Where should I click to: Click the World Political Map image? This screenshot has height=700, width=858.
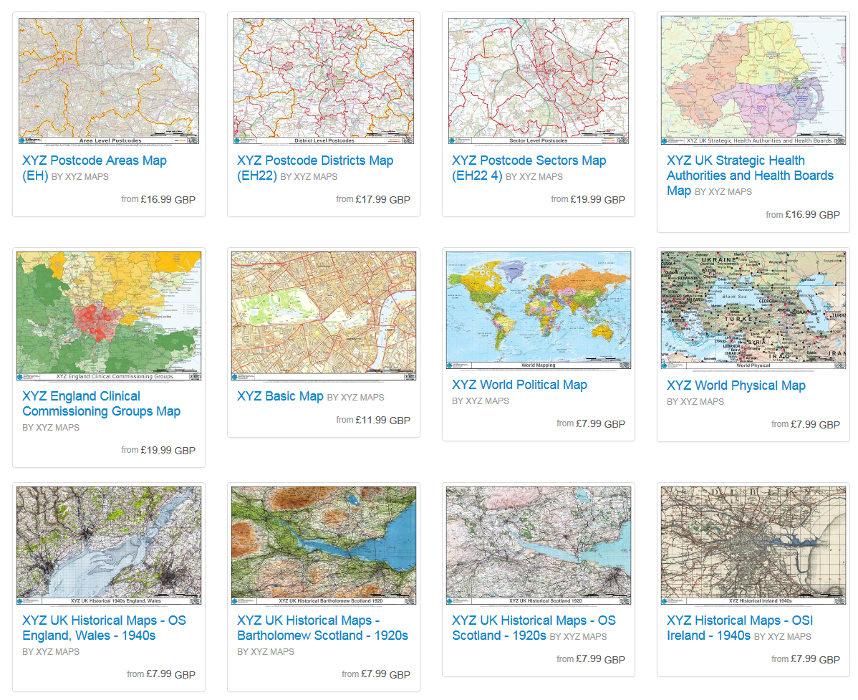tap(538, 310)
